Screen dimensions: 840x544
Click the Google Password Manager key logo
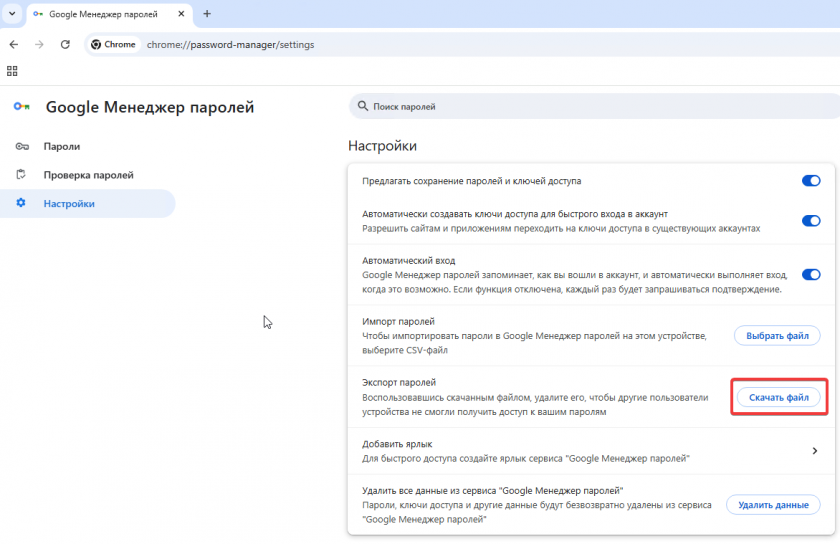point(21,107)
